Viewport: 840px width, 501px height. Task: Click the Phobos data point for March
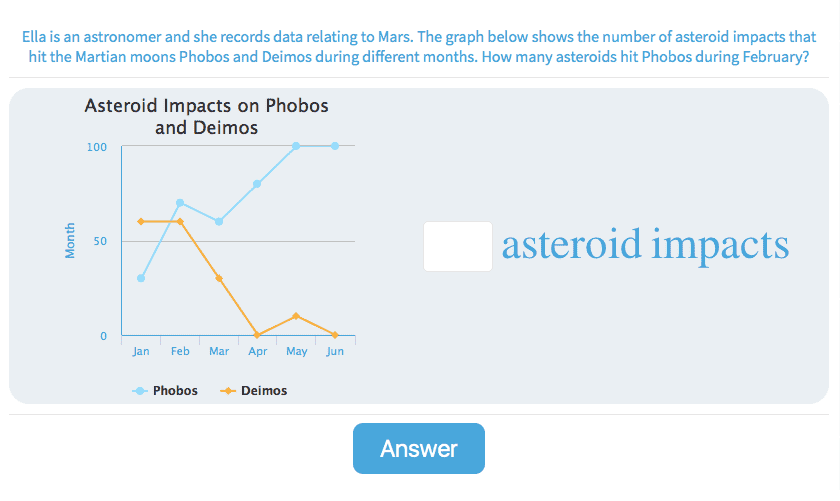click(218, 222)
